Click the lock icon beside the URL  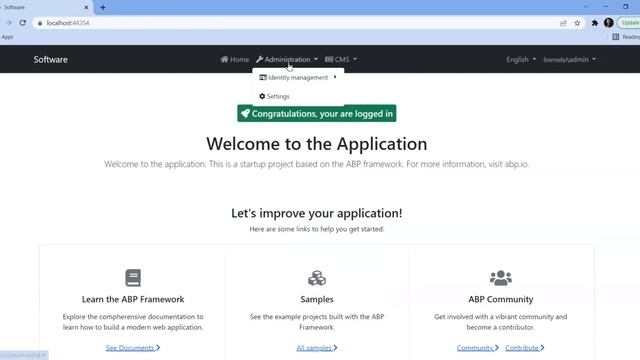tap(40, 23)
